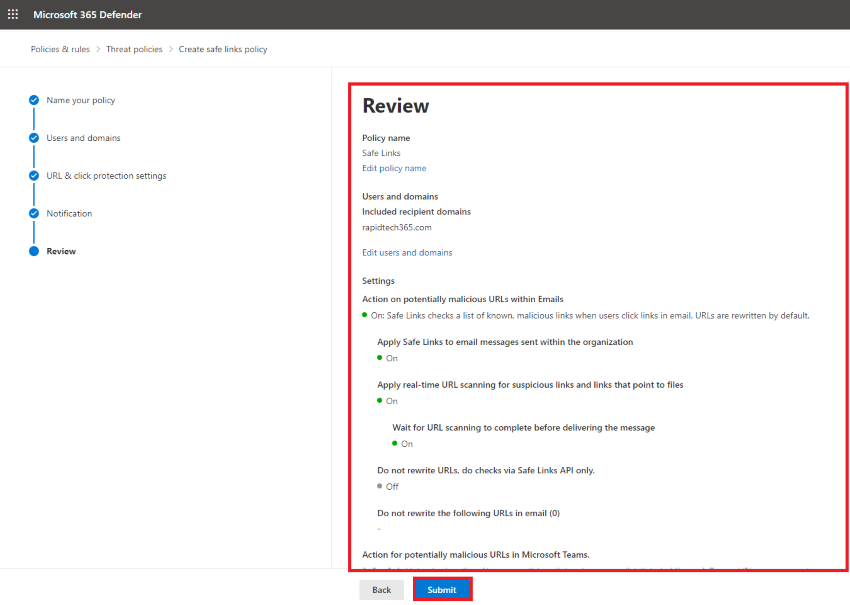Click Apply Safe Links to email messages label
The image size is (850, 605).
(x=505, y=342)
